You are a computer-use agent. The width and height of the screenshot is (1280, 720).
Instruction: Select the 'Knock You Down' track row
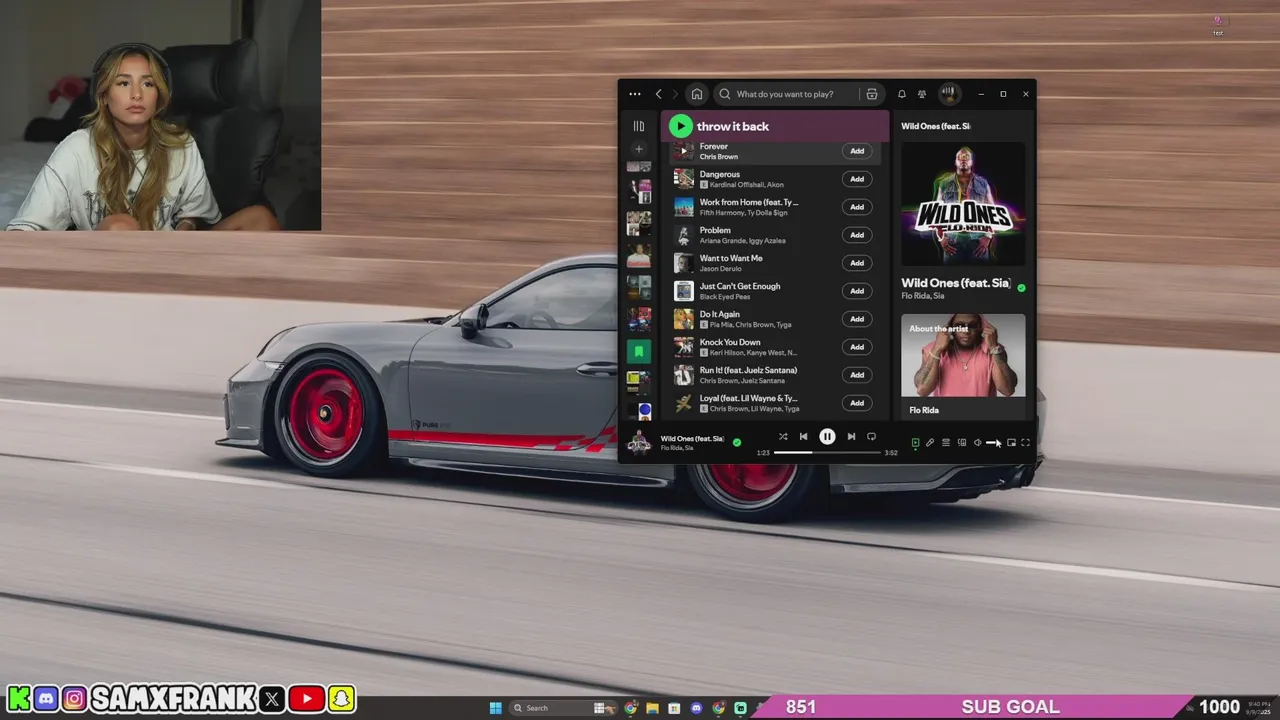click(x=775, y=347)
